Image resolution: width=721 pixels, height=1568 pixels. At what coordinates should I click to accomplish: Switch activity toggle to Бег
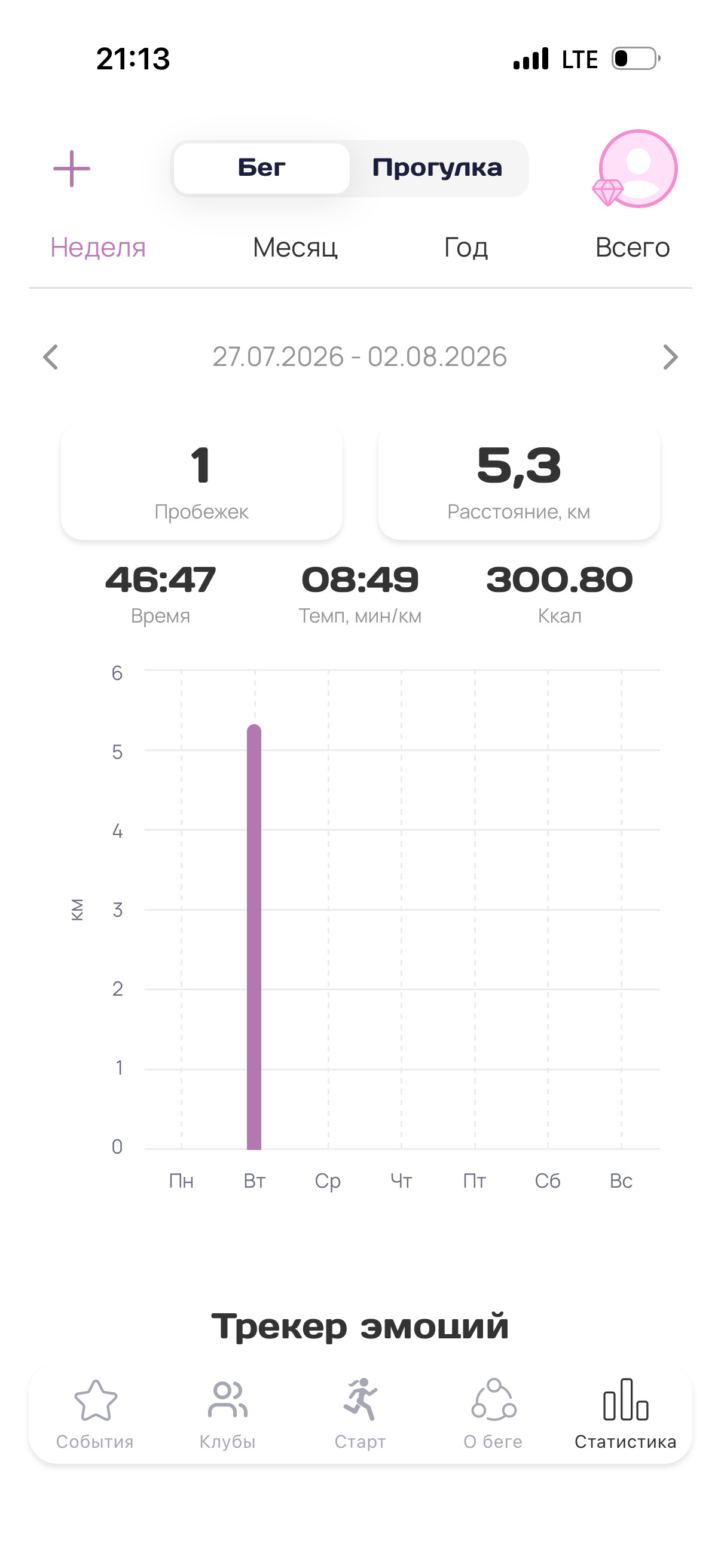tap(262, 169)
